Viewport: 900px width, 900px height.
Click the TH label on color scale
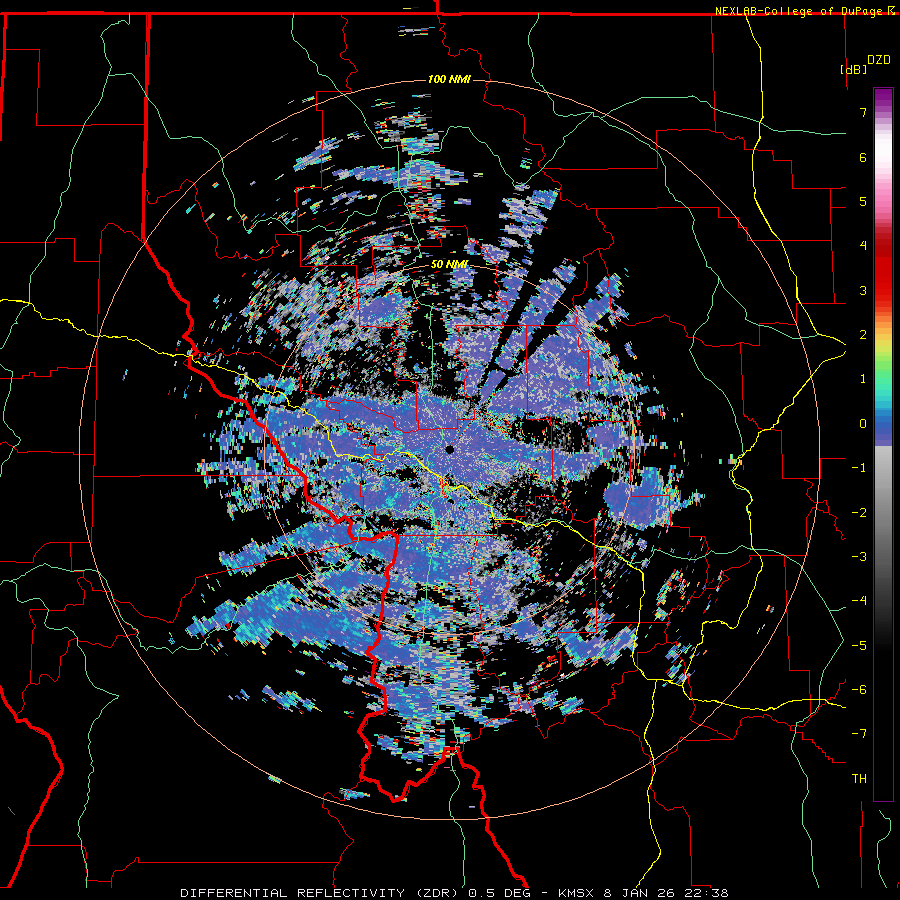[x=859, y=779]
